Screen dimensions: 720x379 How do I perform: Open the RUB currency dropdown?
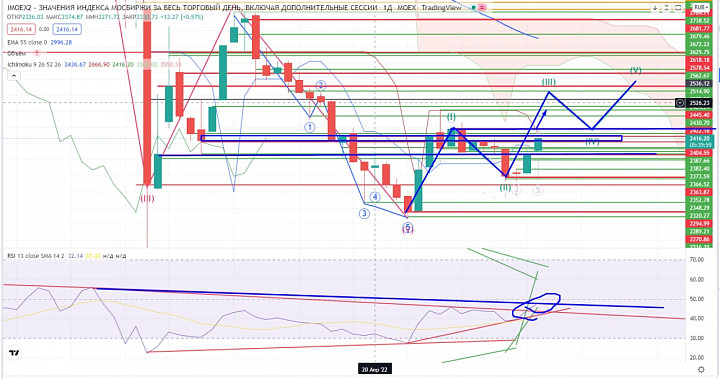point(700,7)
